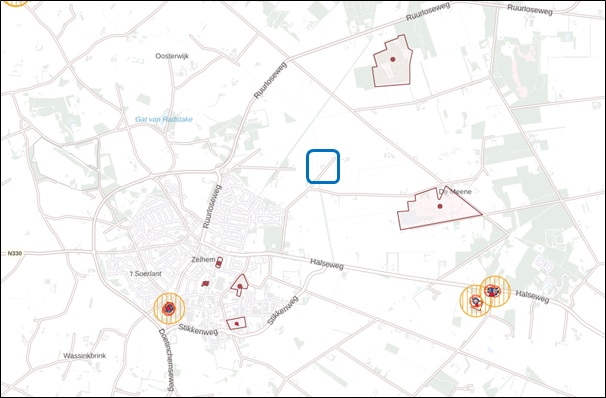
Task: Select the arrow-shaped red outlined plot in Zelhem
Action: click(240, 285)
